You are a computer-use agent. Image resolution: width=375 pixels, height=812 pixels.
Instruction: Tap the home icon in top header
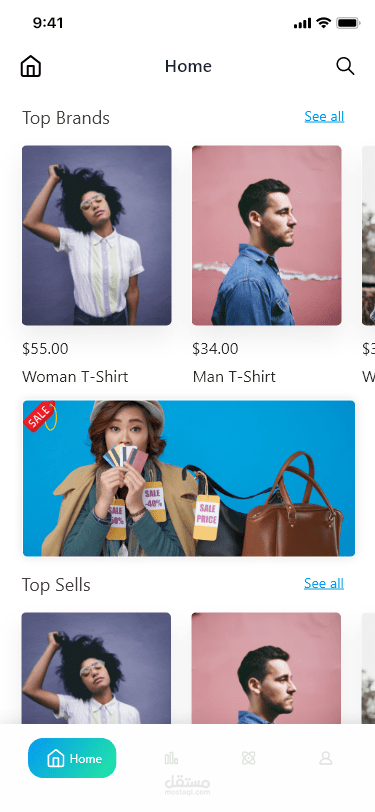click(x=31, y=66)
